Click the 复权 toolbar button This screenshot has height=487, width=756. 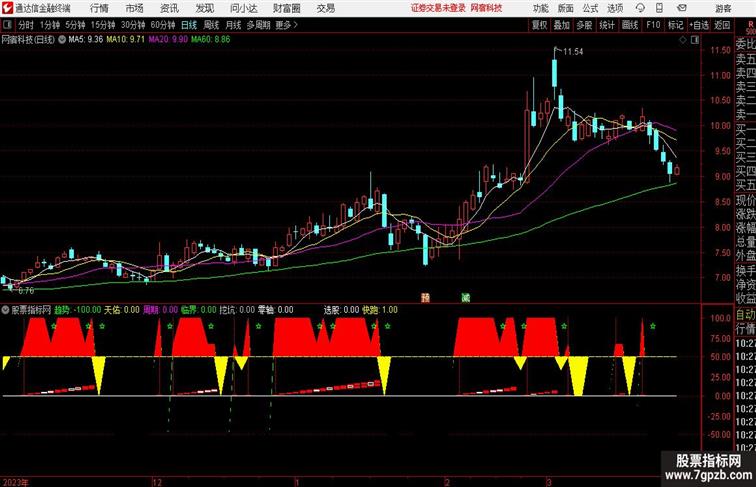[540, 25]
